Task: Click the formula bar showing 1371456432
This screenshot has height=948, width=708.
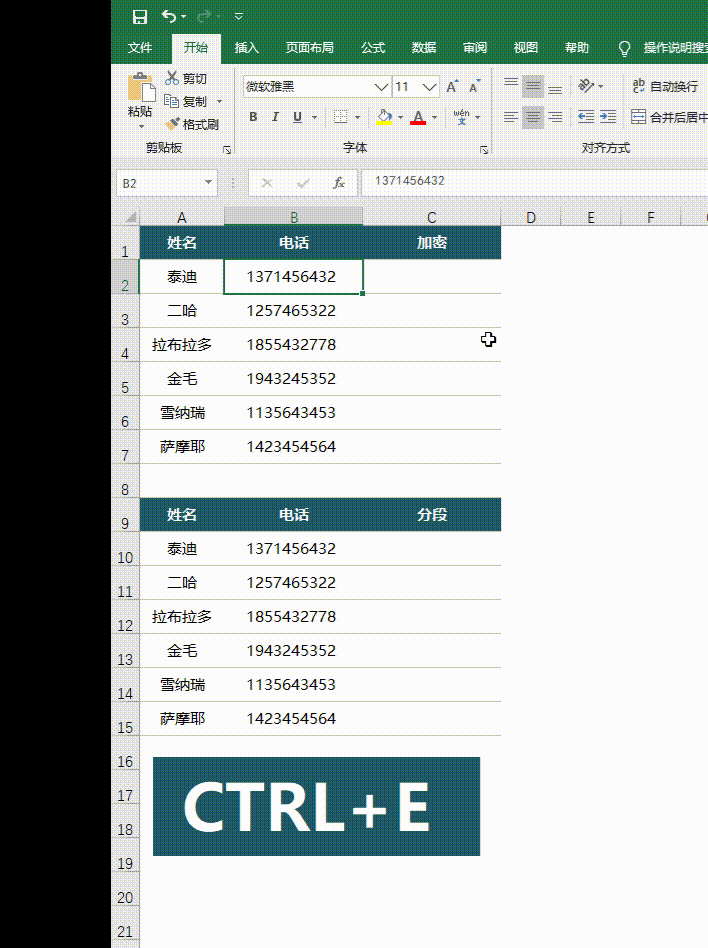Action: [x=535, y=181]
